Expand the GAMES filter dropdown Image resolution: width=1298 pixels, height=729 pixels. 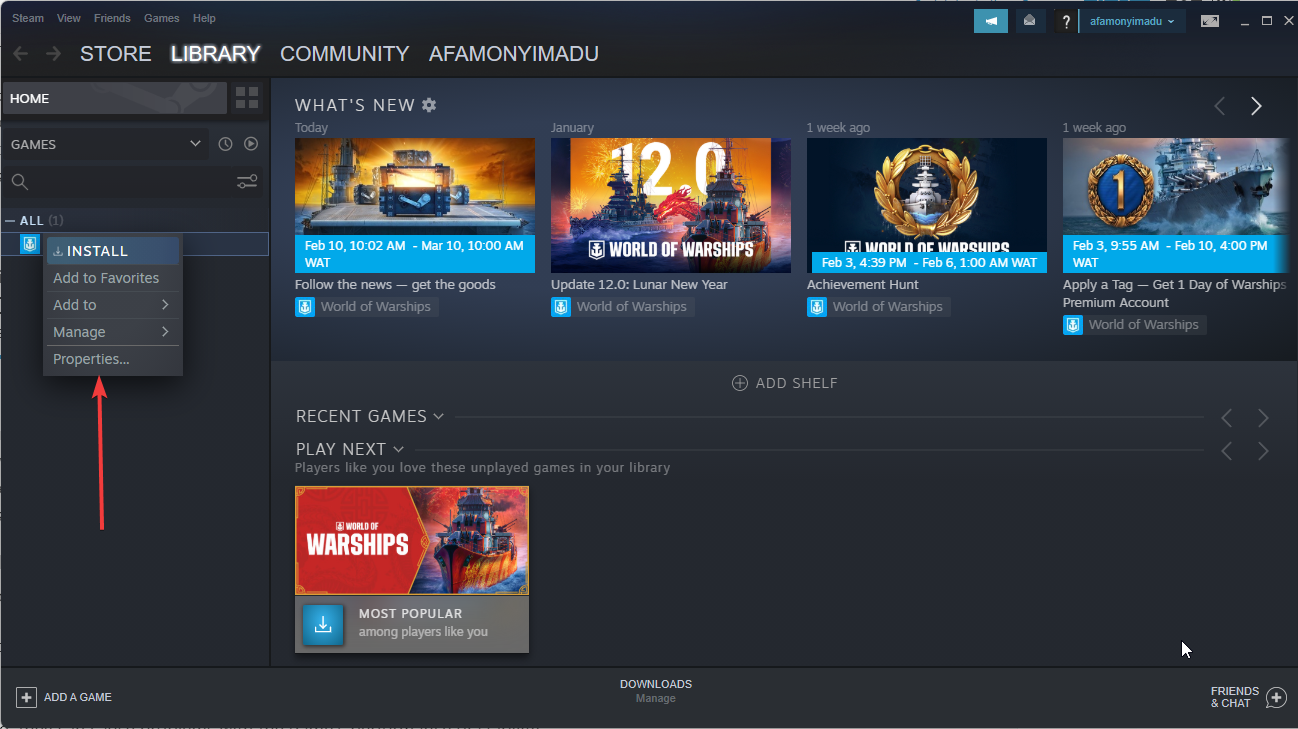(x=106, y=144)
